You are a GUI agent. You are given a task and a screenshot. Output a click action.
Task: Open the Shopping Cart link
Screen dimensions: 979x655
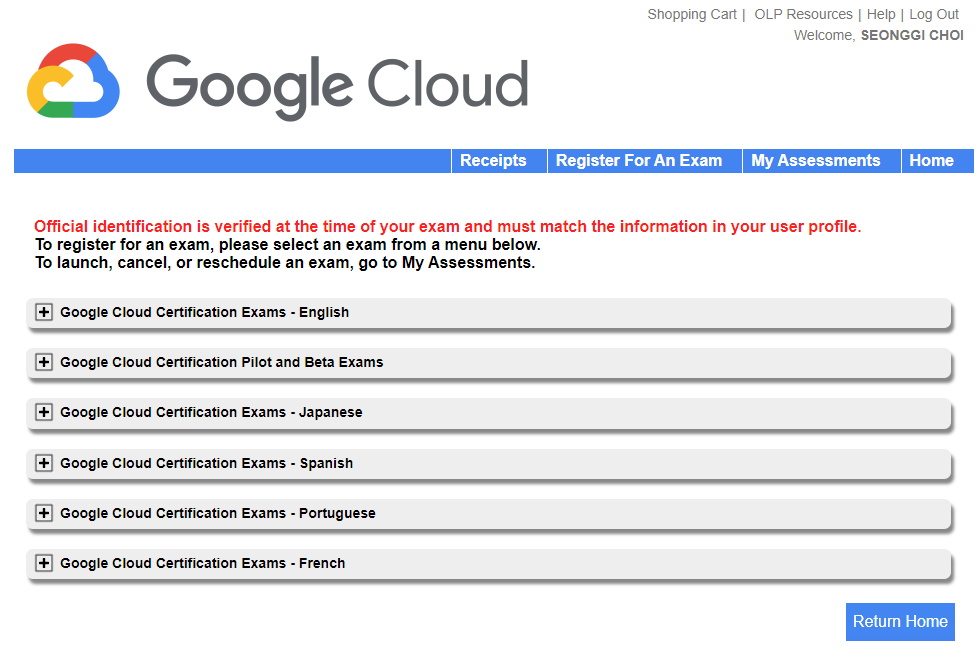(x=692, y=14)
